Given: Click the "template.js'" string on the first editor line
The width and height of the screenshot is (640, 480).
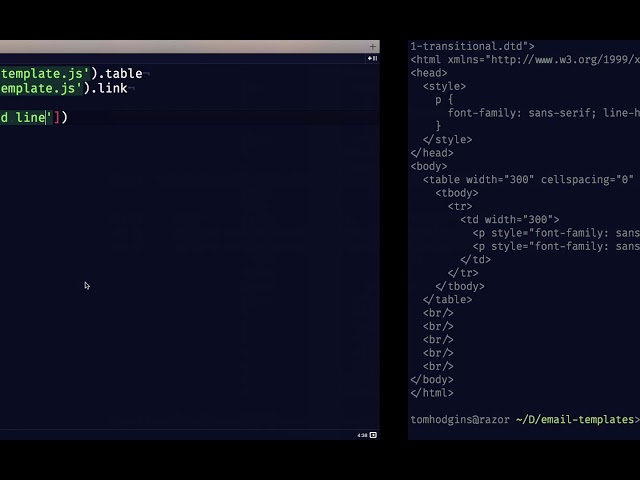Looking at the screenshot, I should tap(45, 73).
